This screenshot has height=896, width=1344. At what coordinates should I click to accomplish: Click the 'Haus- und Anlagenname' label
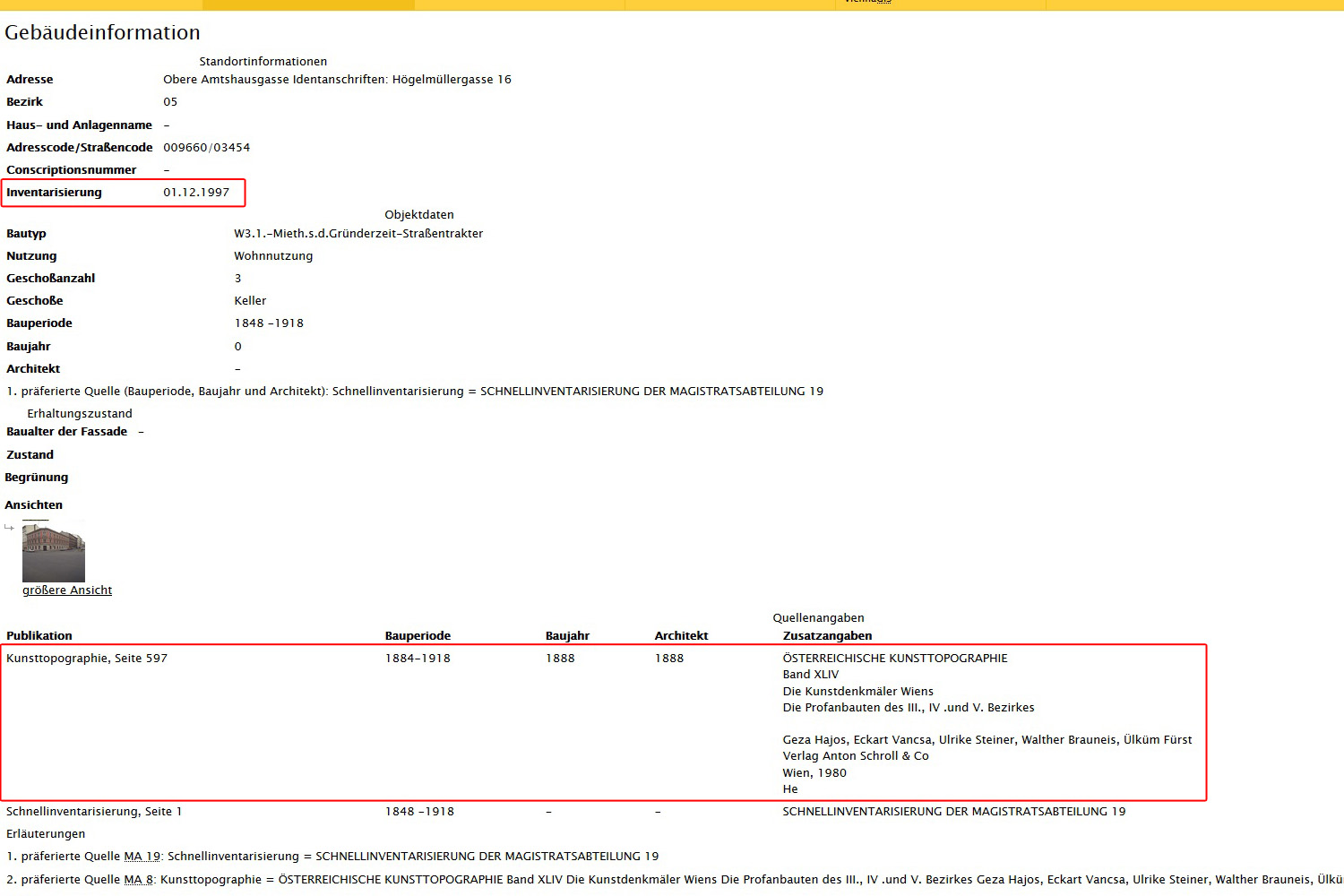click(79, 125)
